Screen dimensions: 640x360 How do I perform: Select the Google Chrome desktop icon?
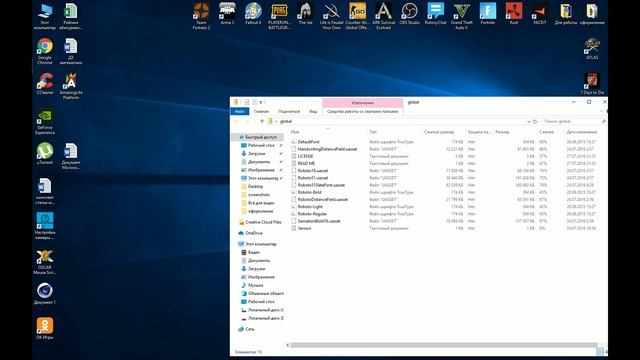[x=44, y=51]
